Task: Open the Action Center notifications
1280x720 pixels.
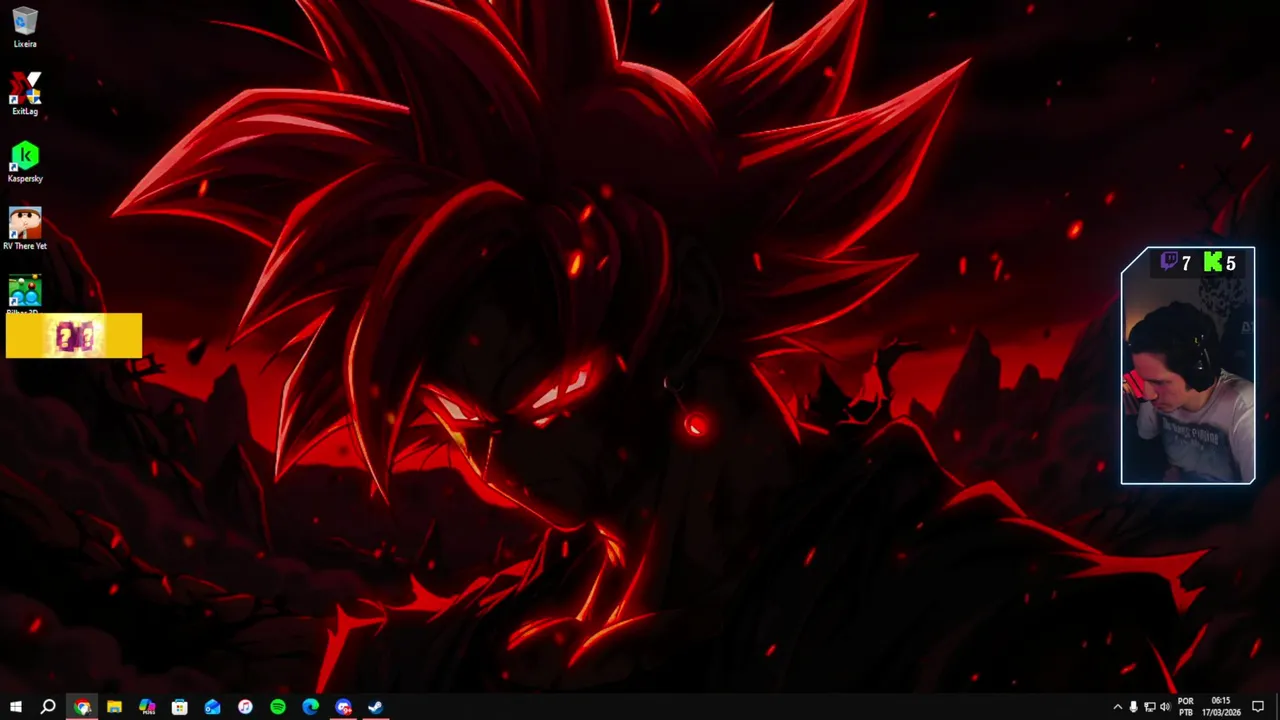Action: pyautogui.click(x=1258, y=707)
